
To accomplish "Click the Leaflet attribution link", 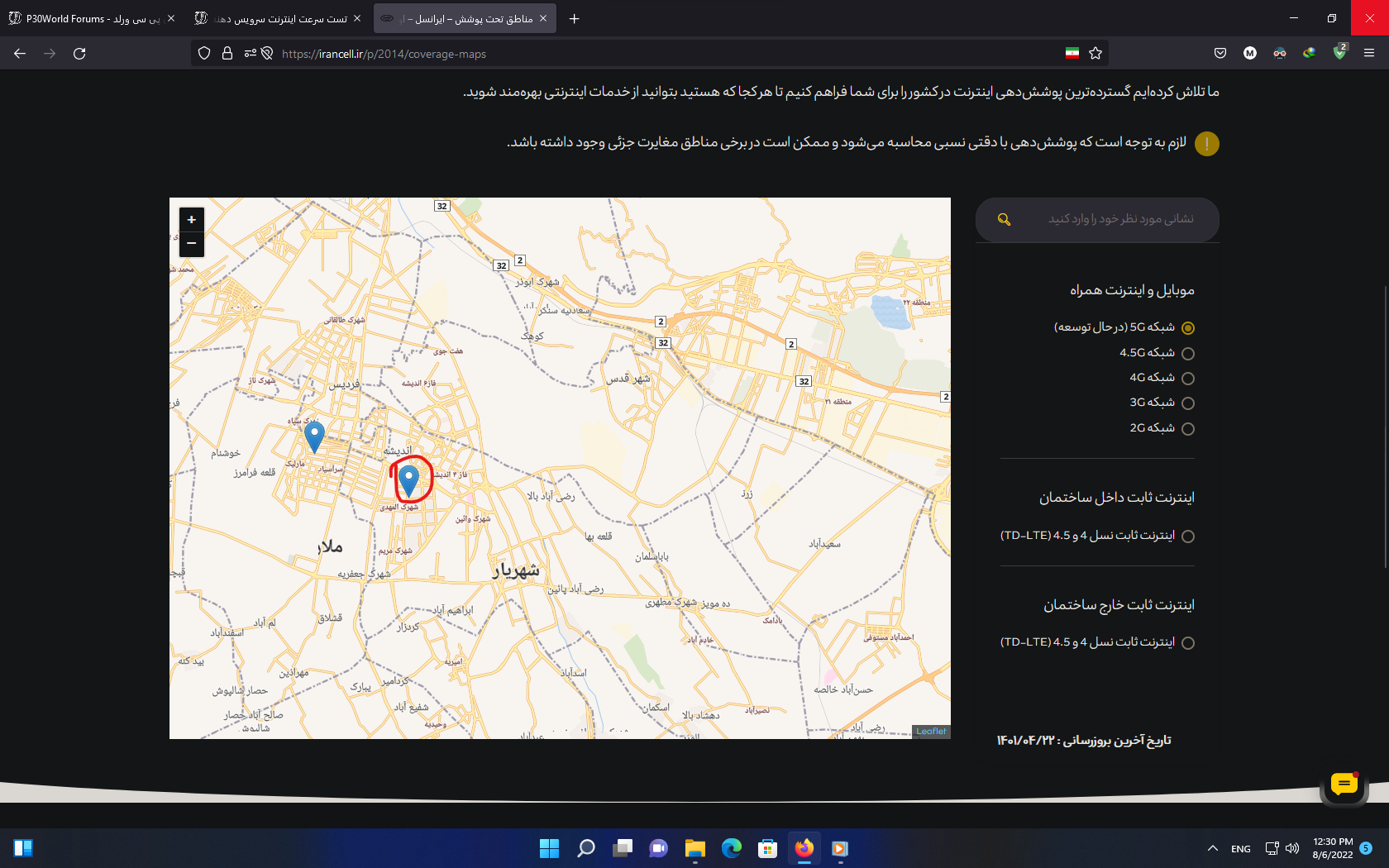I will [931, 732].
